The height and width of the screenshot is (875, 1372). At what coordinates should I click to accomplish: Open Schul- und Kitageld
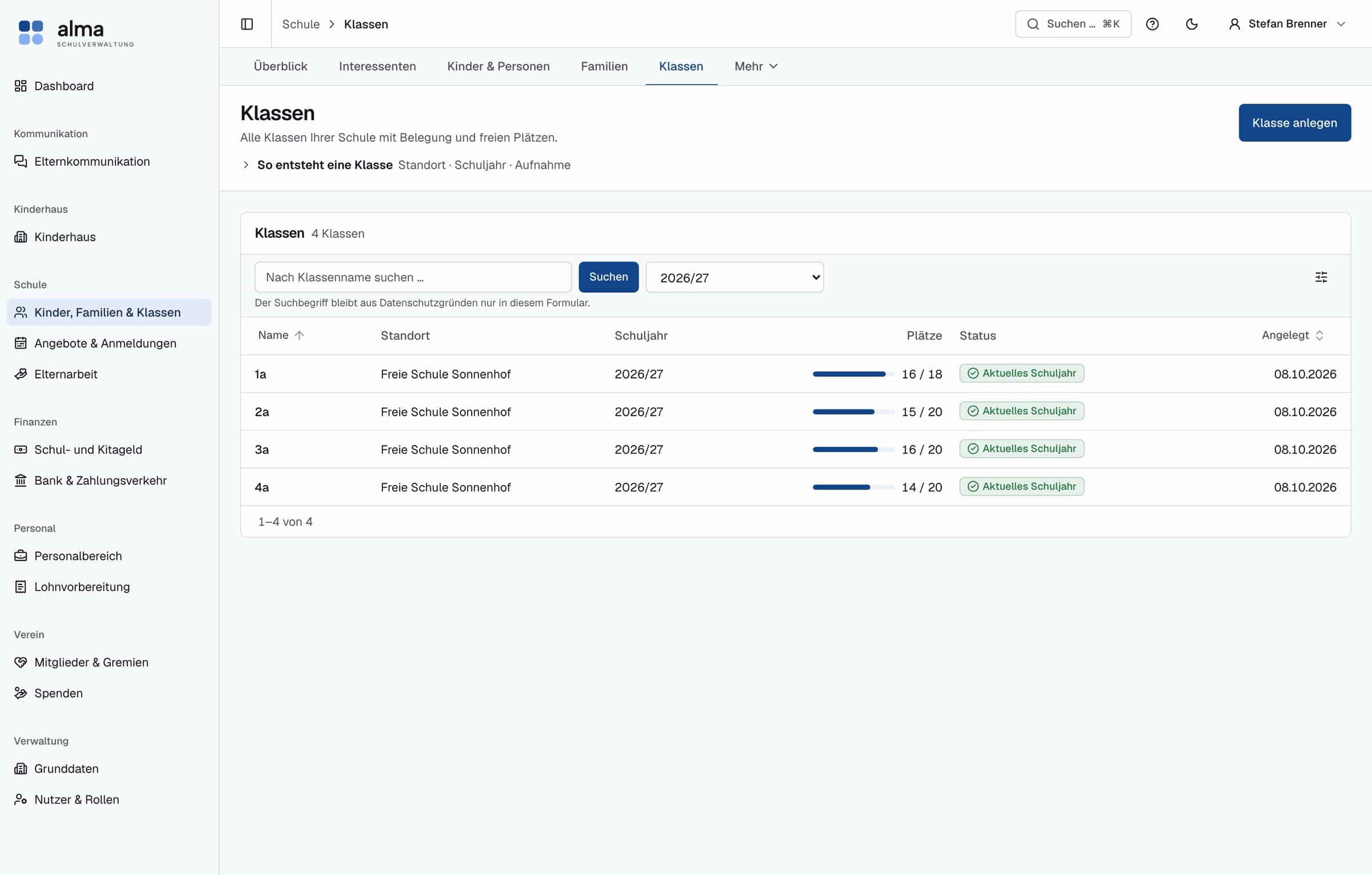click(109, 450)
